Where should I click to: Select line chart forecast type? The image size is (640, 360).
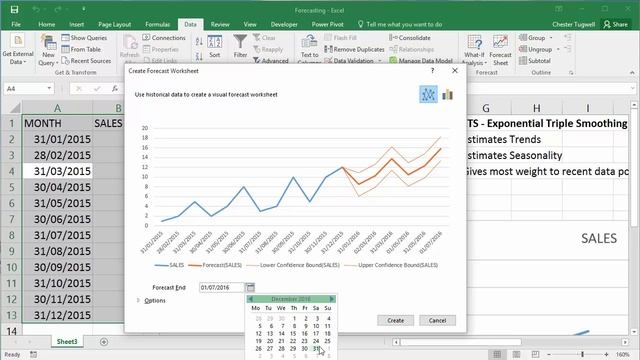click(x=428, y=94)
